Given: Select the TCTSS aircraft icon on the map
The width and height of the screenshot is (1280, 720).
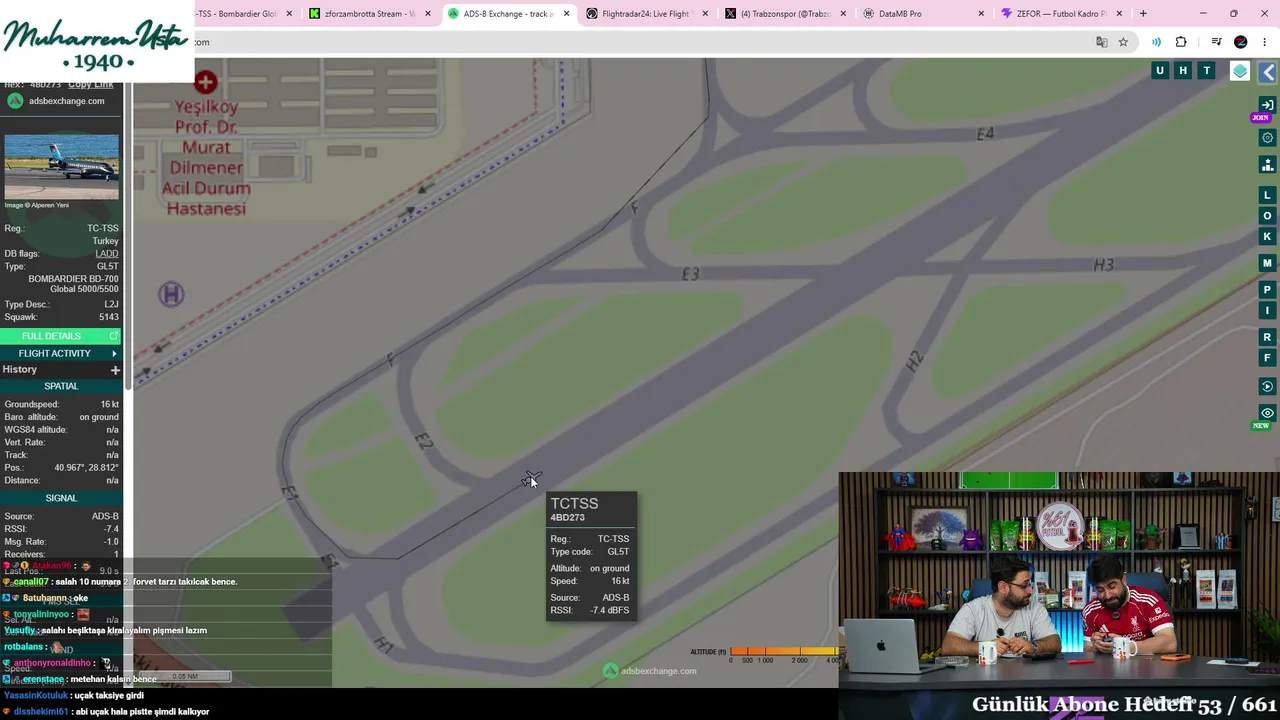Looking at the screenshot, I should [531, 479].
